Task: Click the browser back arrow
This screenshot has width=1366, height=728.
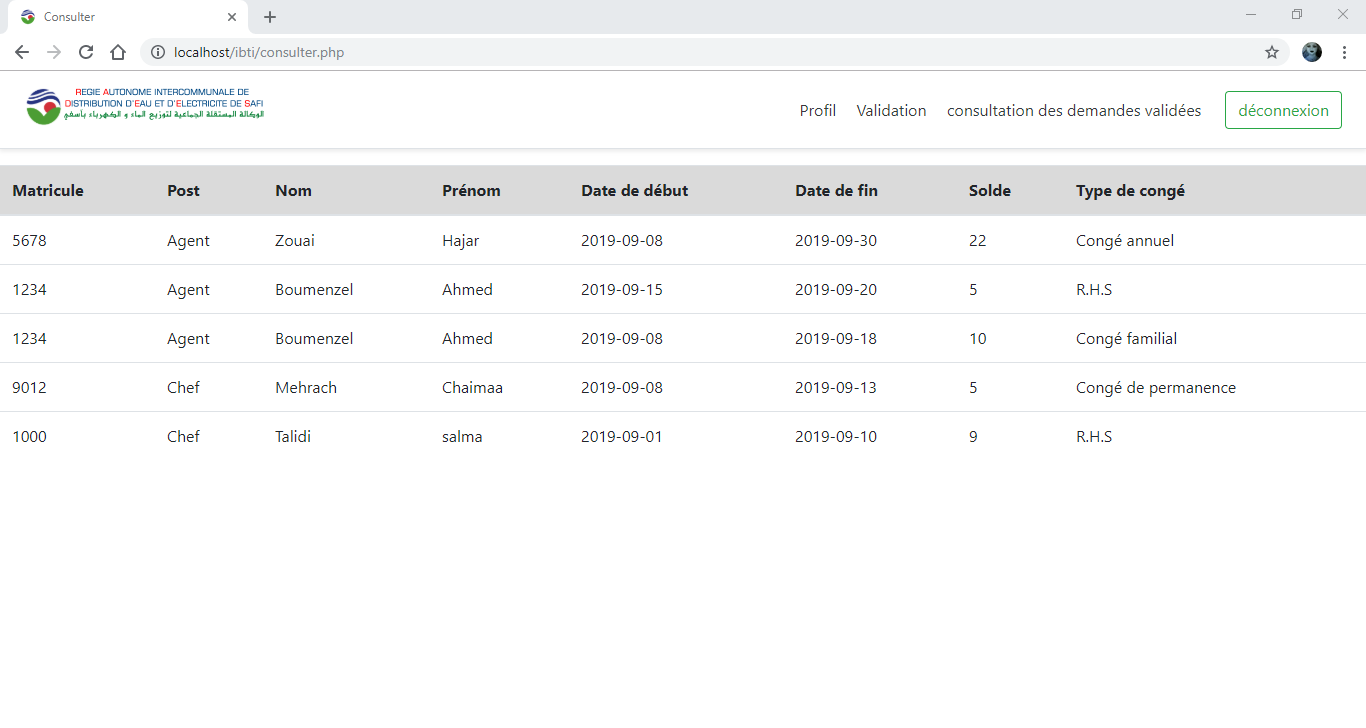Action: (21, 51)
